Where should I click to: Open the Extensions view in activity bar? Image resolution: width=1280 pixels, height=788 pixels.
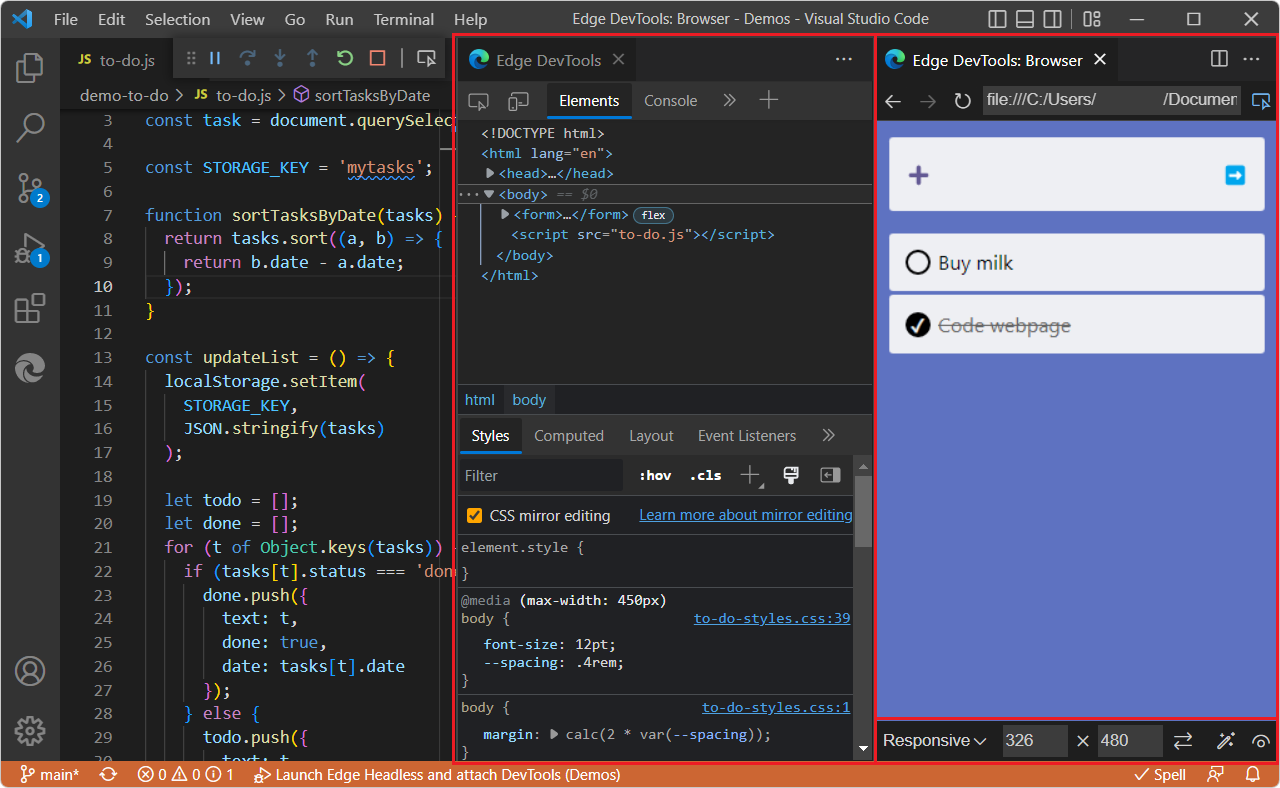(x=30, y=309)
